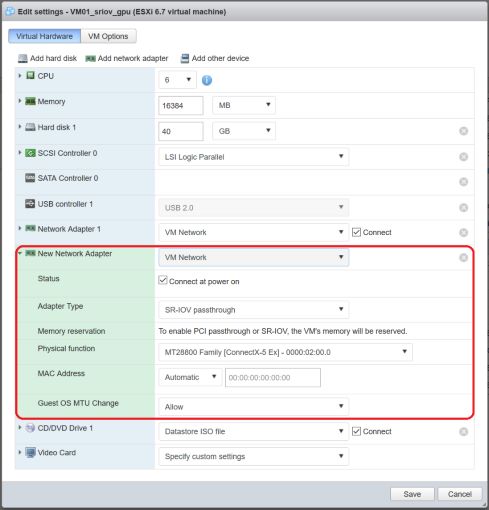
Task: Click the Network Adapter 1 icon
Action: click(30, 229)
